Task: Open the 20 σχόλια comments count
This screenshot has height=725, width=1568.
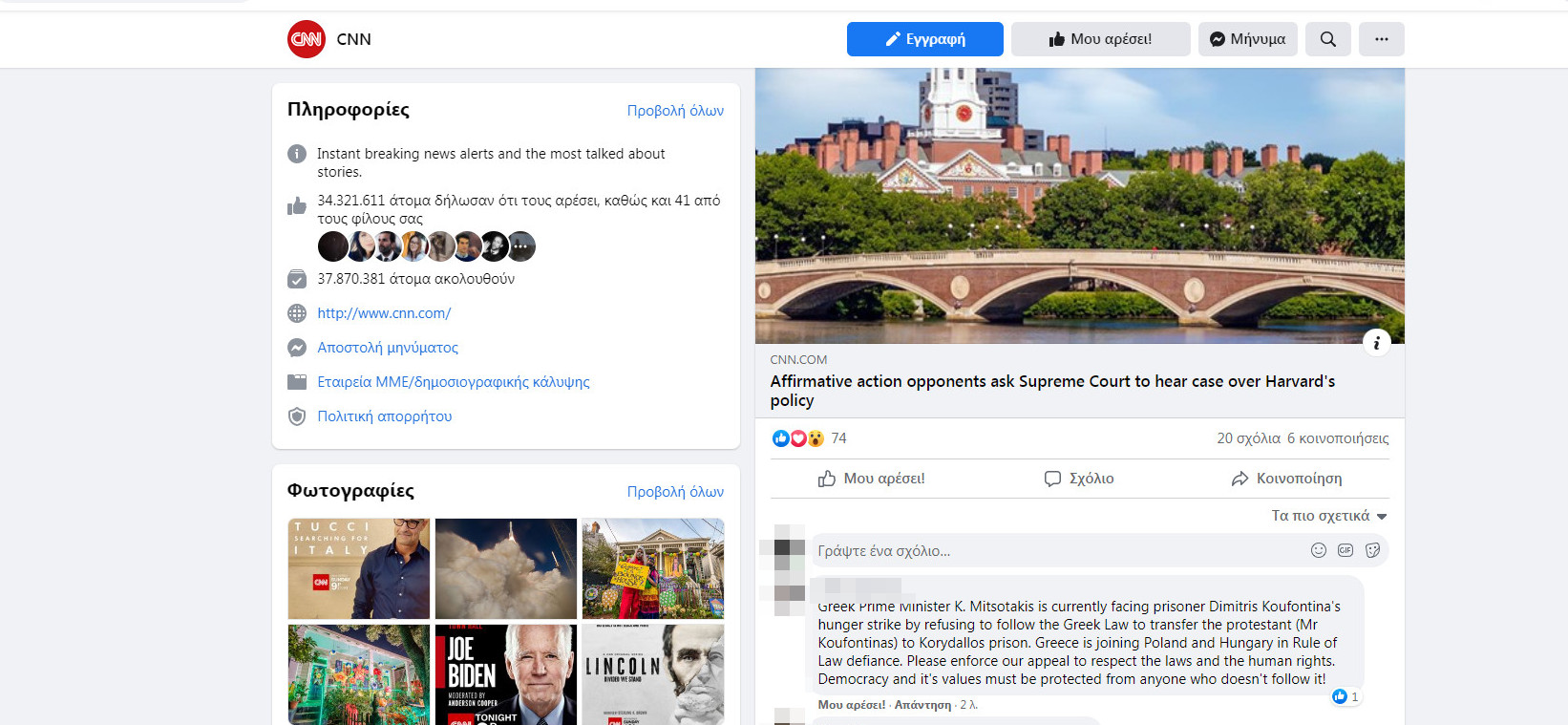Action: coord(1248,438)
